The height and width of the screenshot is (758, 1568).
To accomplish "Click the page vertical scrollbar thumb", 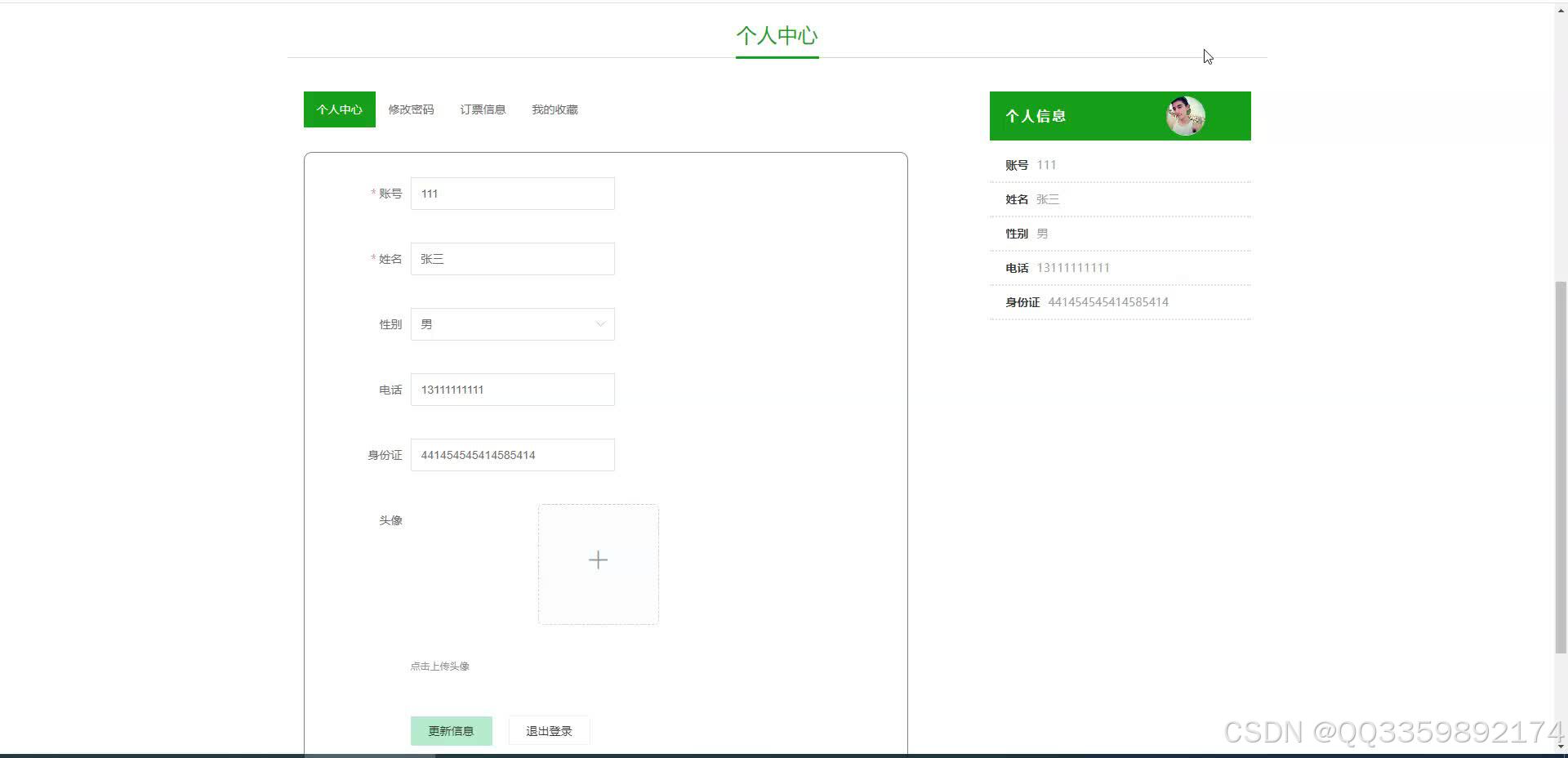I will 1561,467.
